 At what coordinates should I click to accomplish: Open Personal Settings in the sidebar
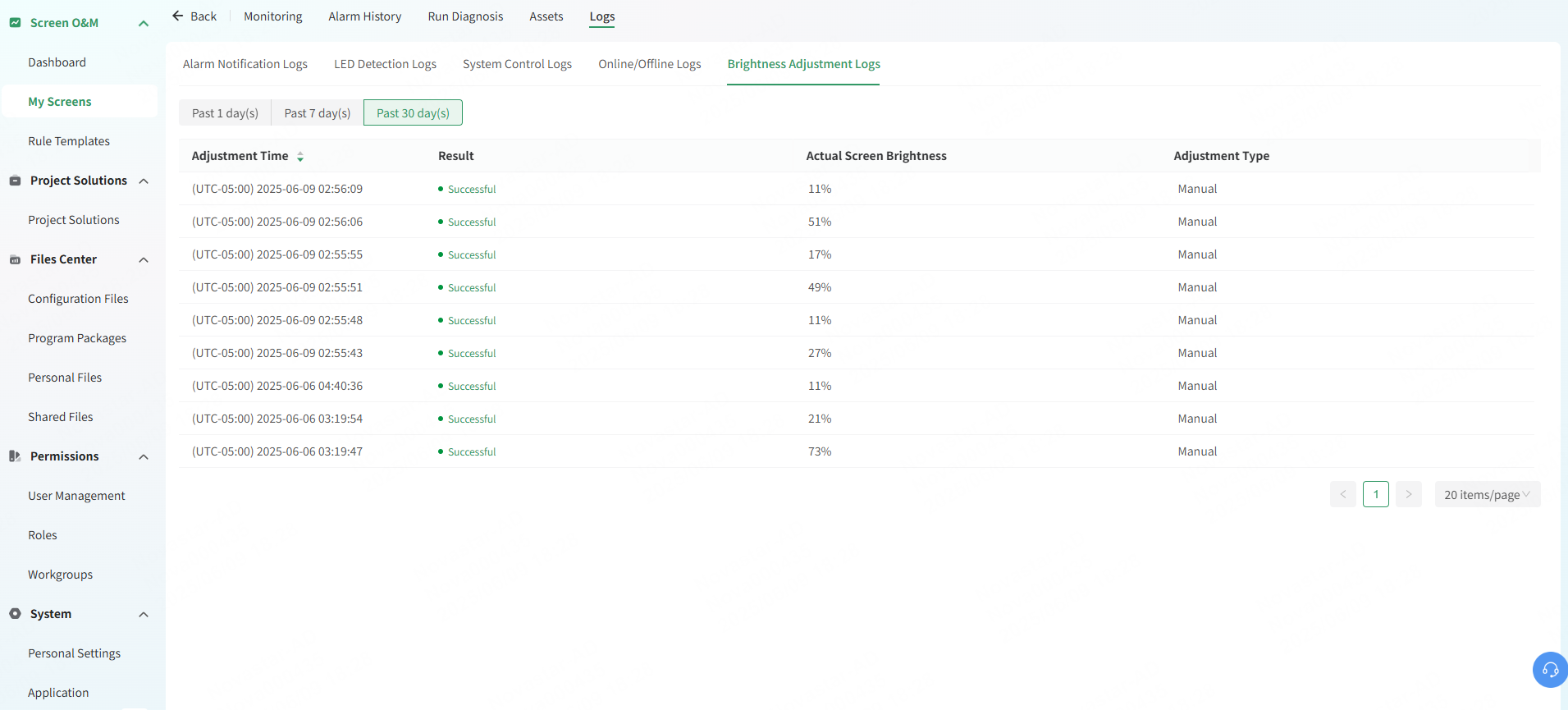74,653
